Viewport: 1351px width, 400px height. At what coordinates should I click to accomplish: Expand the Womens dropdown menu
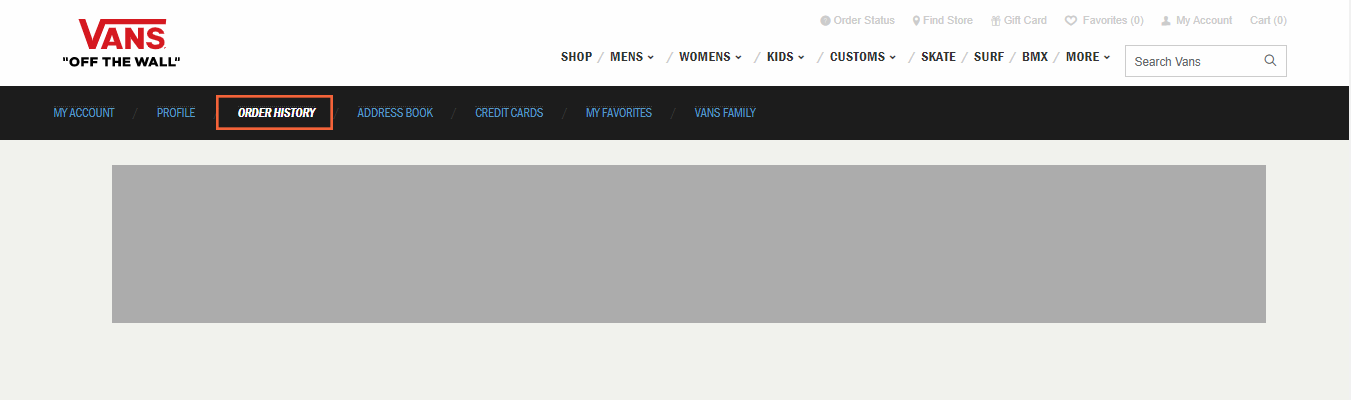pos(710,57)
